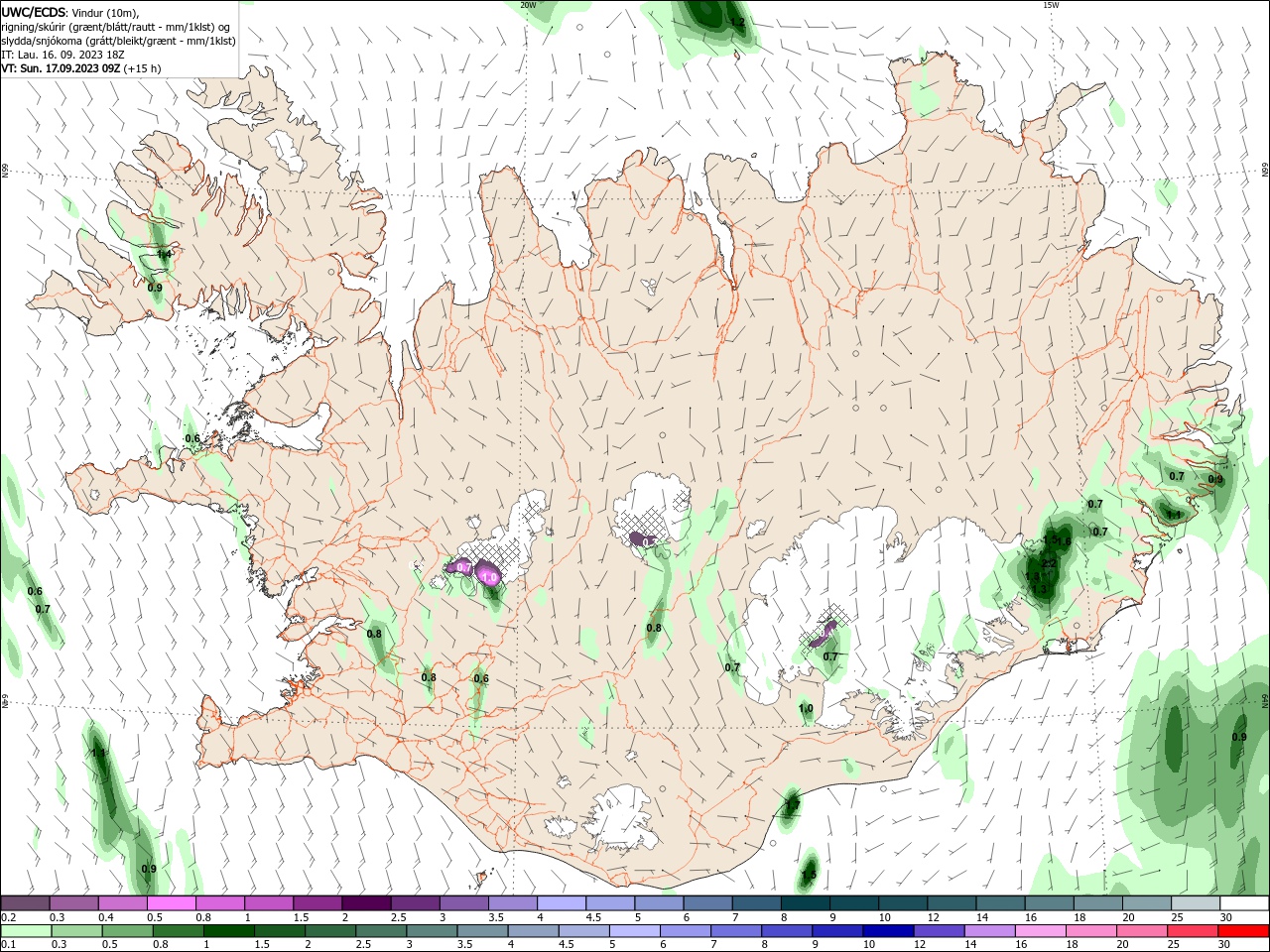1270x952 pixels.
Task: Click the 0.7 value over the hatched Vatnajökull patch
Action: [x=830, y=656]
